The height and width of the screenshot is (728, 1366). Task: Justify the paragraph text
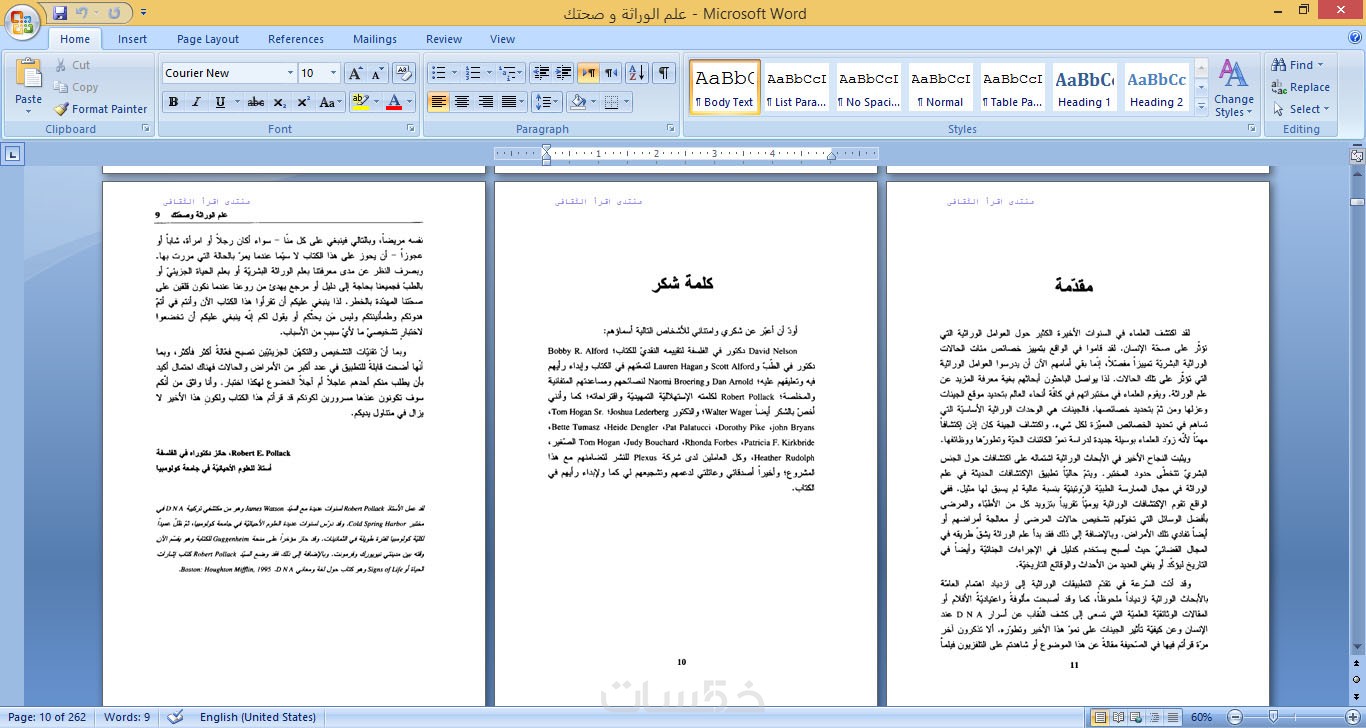point(510,102)
